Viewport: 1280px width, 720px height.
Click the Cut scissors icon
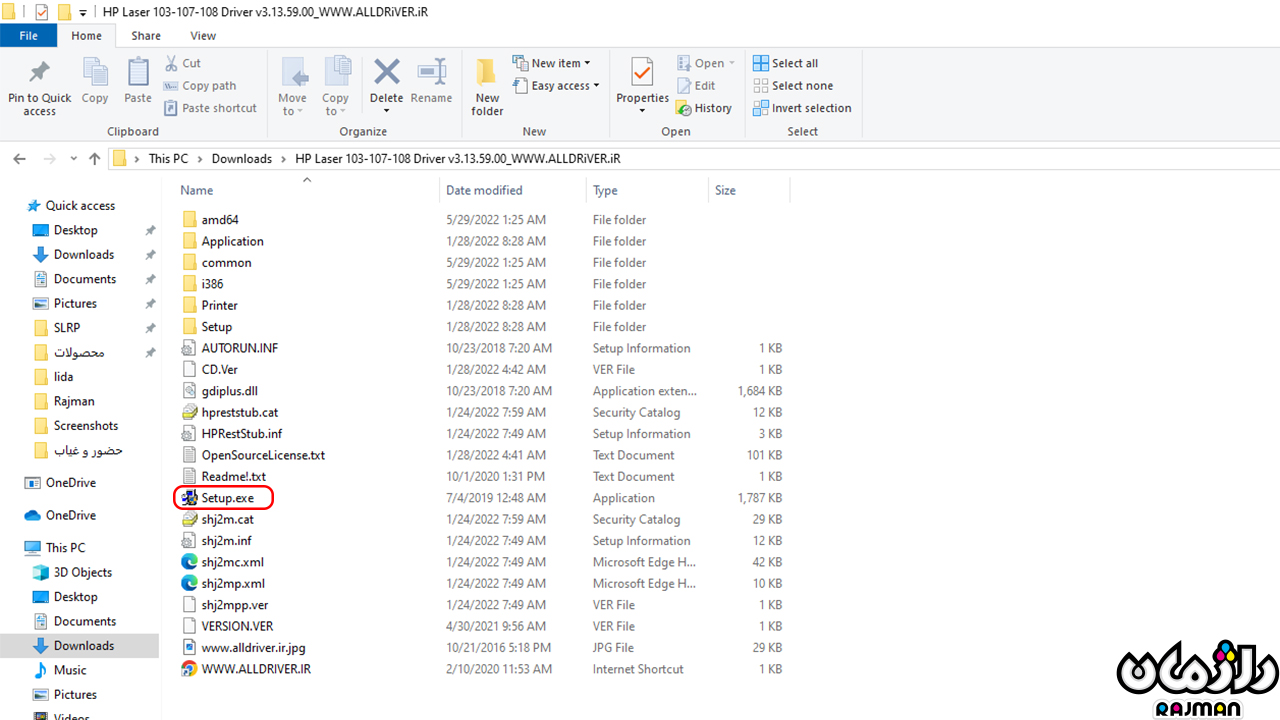pos(171,63)
